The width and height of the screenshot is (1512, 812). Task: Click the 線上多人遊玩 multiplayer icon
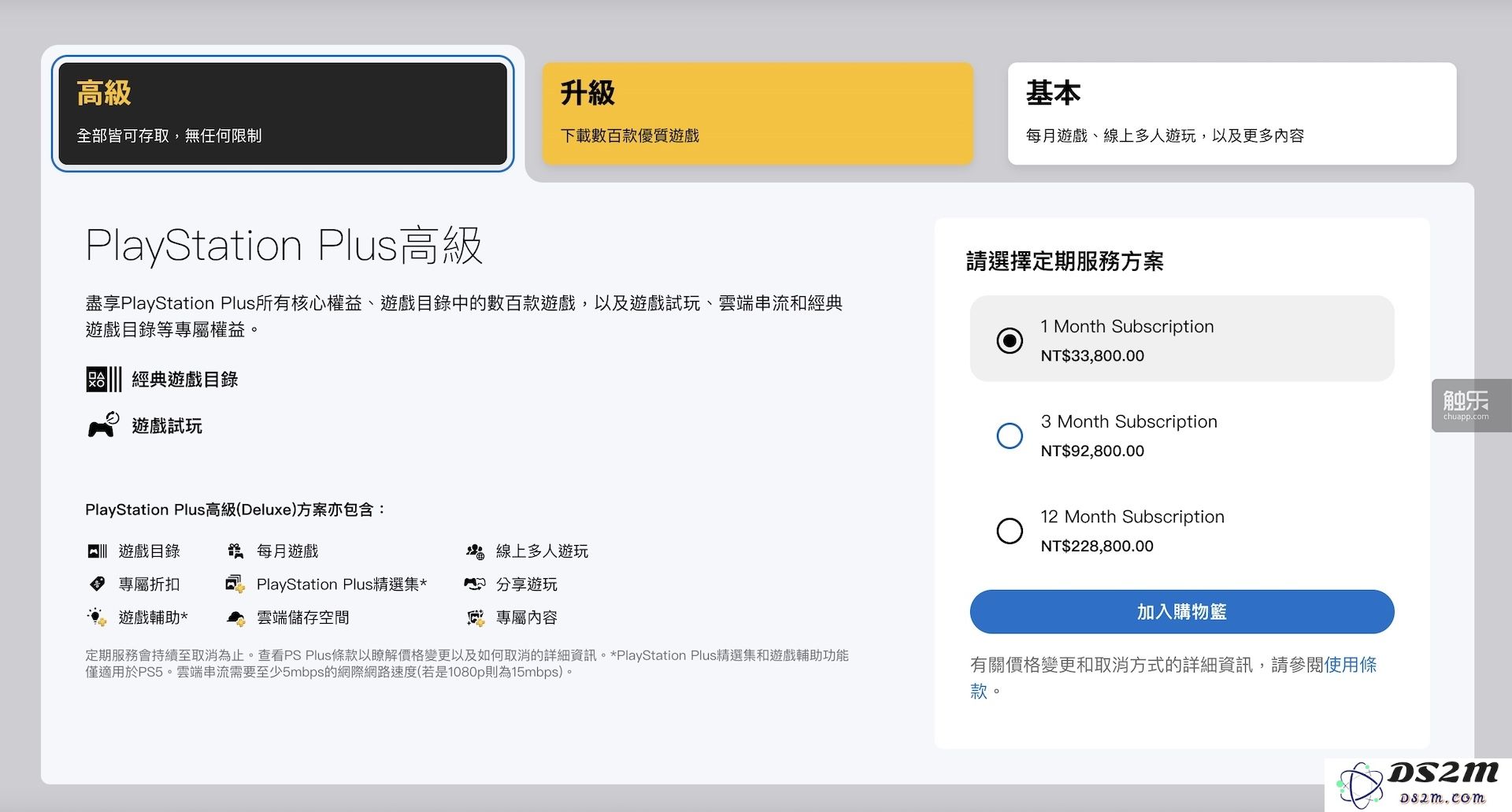coord(475,551)
